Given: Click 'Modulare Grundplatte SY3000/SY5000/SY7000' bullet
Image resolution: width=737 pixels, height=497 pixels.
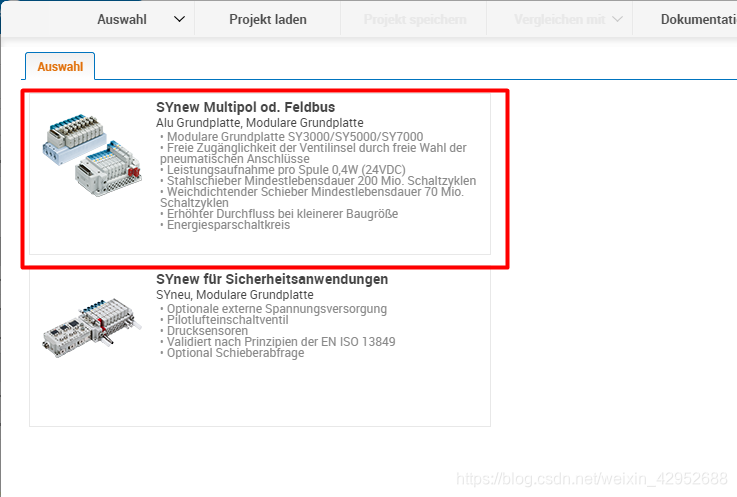Looking at the screenshot, I should 295,137.
